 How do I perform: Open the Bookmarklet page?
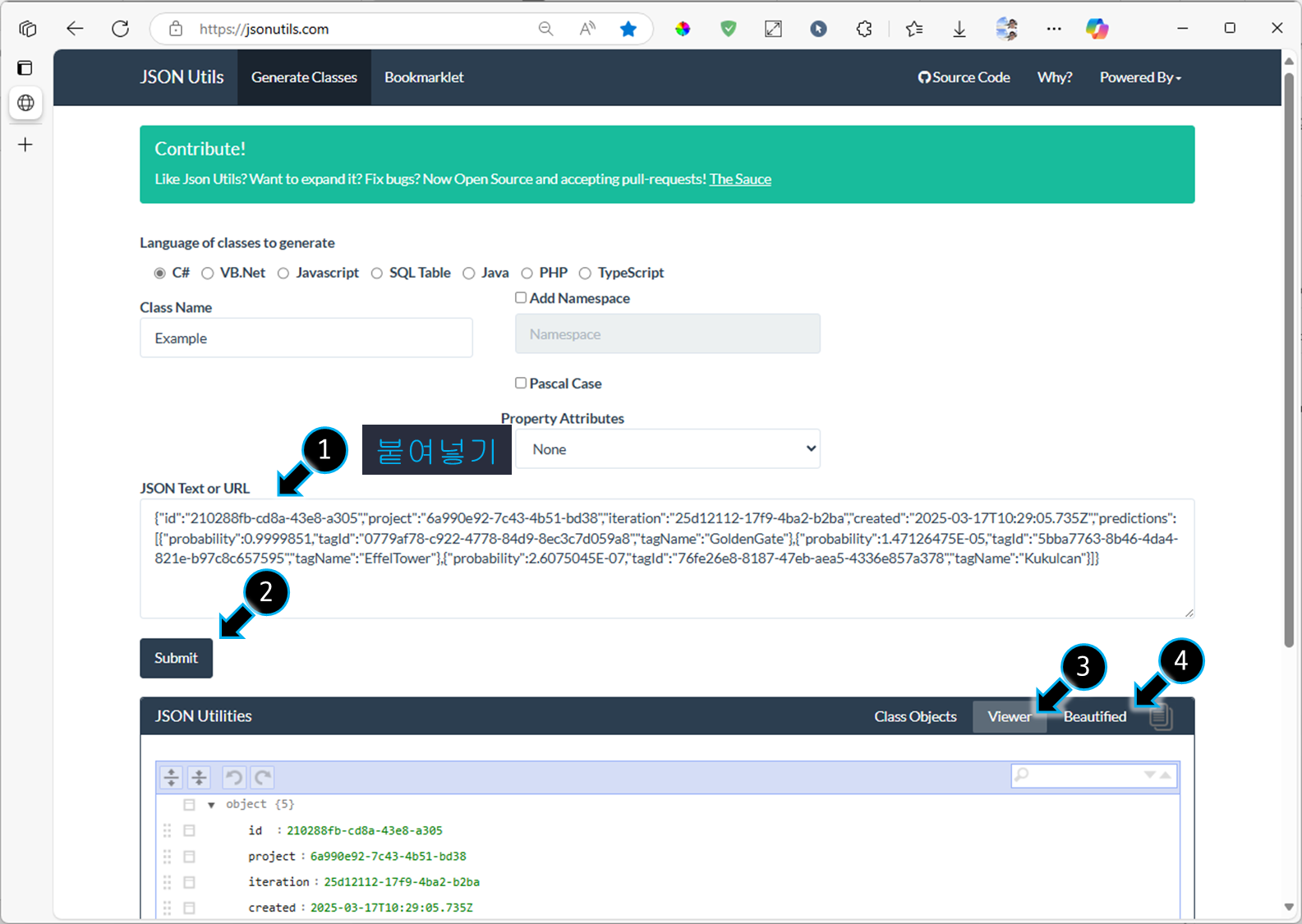424,77
